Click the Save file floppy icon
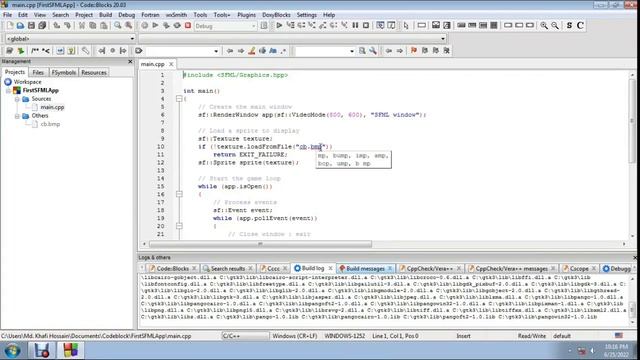The width and height of the screenshot is (640, 360). pos(31,26)
